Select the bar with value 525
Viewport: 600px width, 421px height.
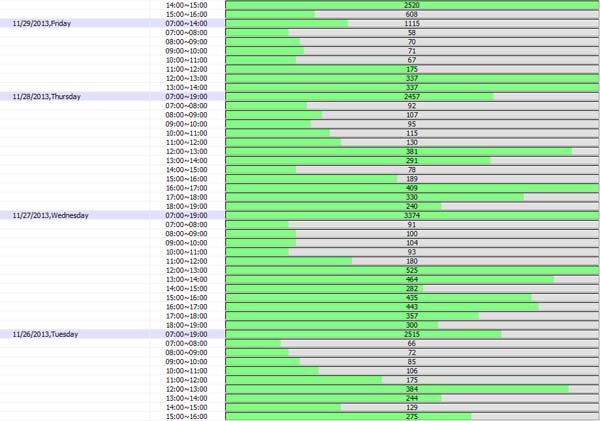pyautogui.click(x=411, y=270)
